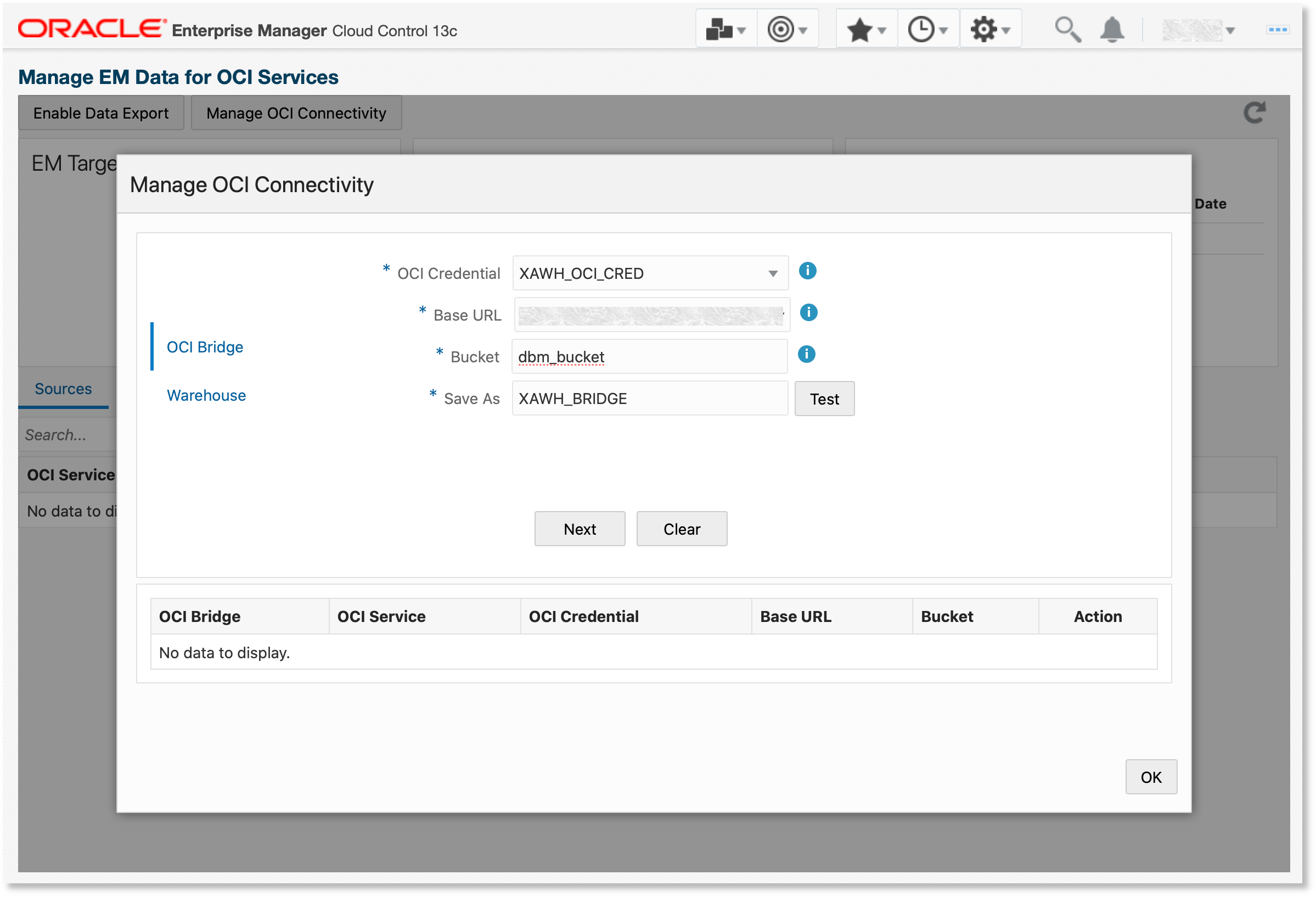
Task: Click the Oracle logo
Action: (x=92, y=29)
